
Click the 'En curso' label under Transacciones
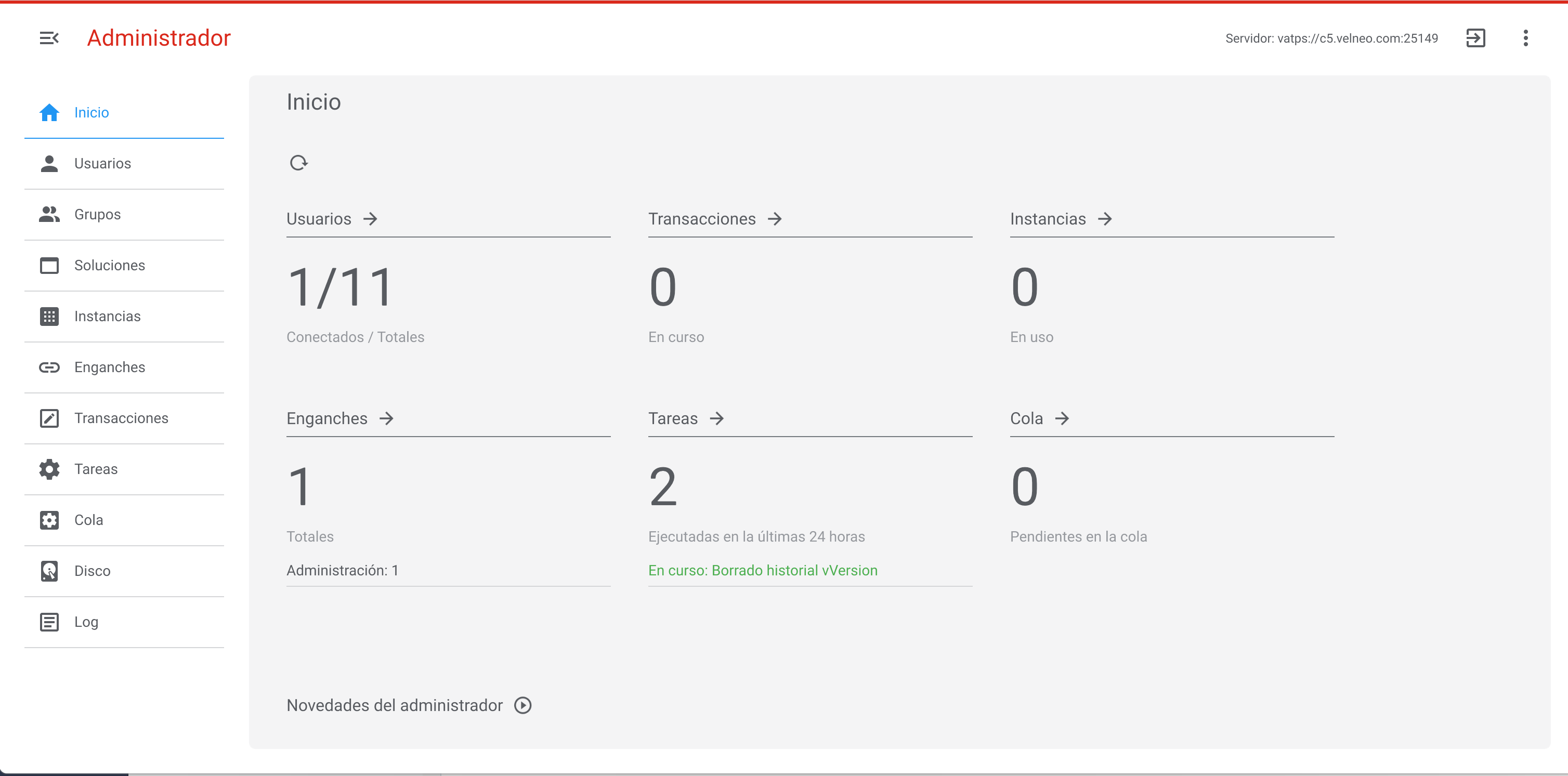[676, 337]
